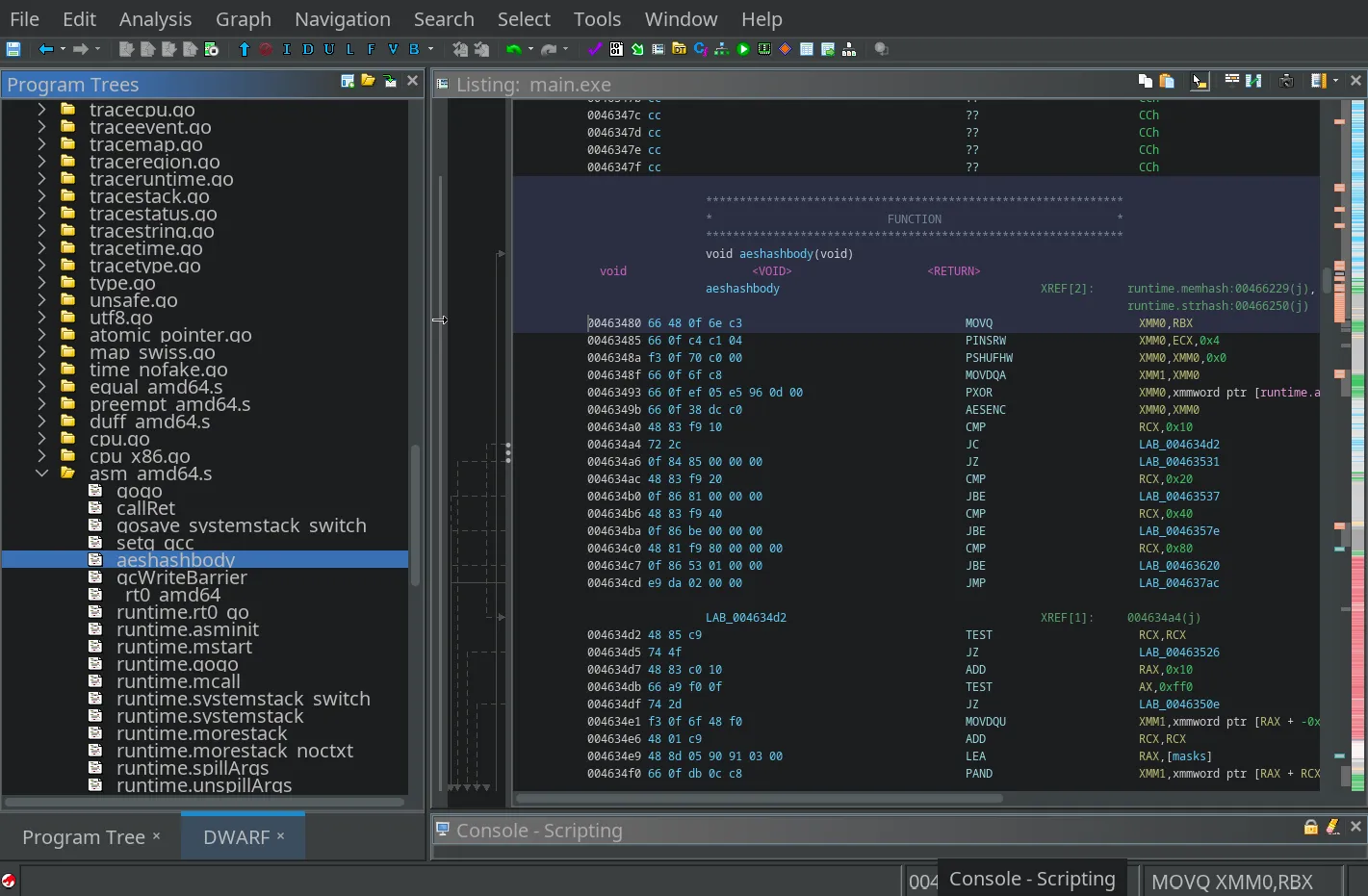1368x896 pixels.
Task: Expand the utf8.go folder
Action: pyautogui.click(x=41, y=318)
